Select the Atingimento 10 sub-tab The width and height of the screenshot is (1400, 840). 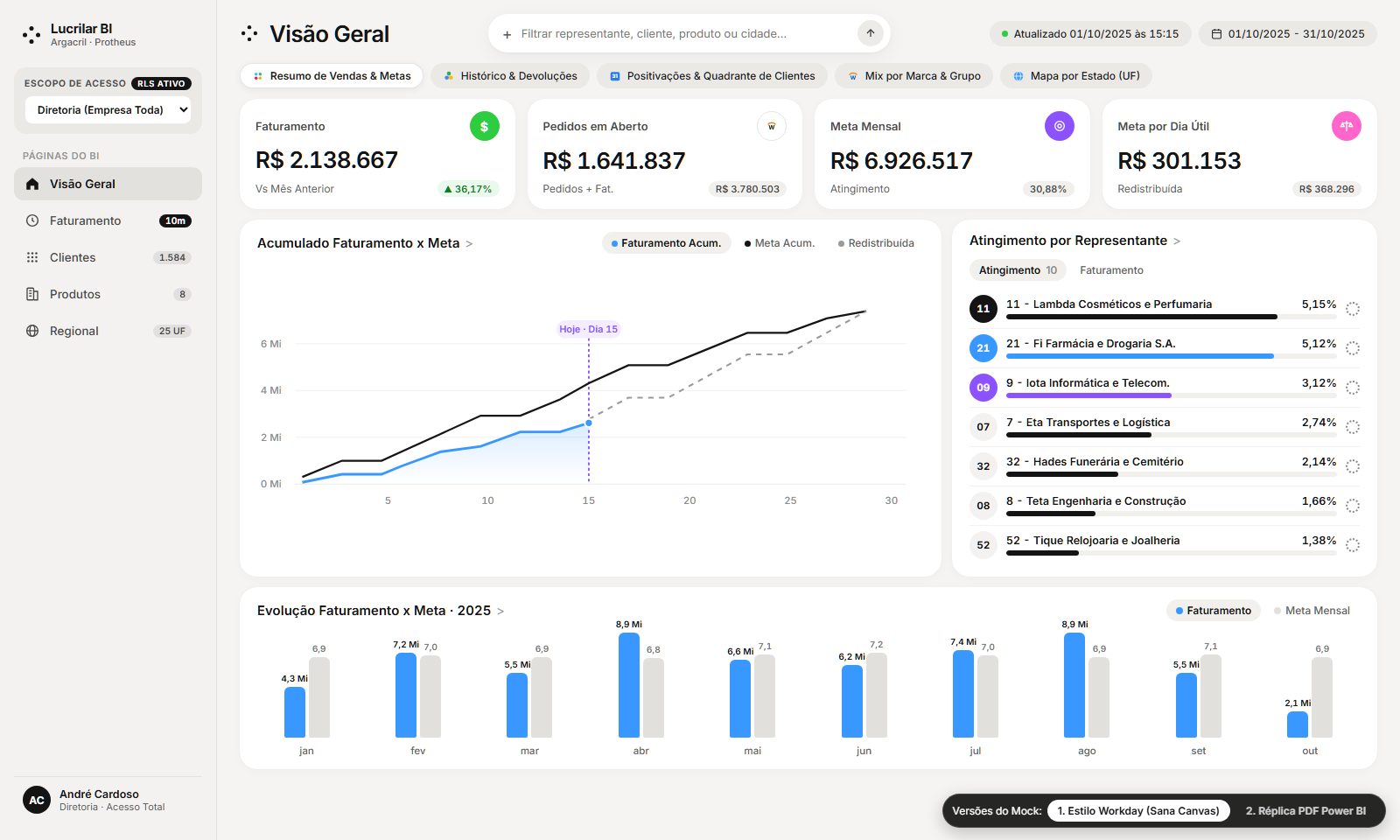tap(1018, 270)
